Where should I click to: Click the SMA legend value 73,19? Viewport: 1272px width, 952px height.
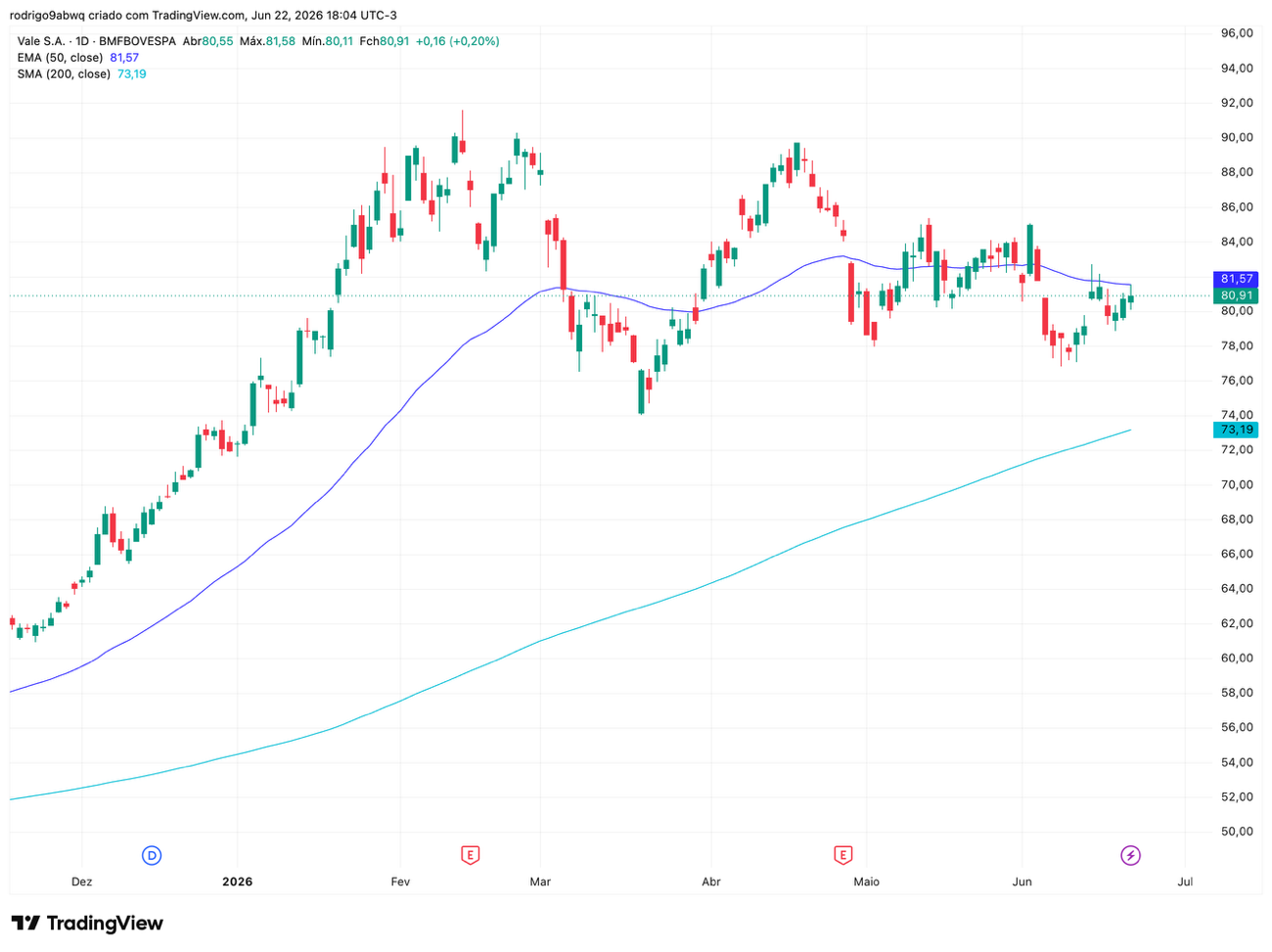(x=132, y=73)
